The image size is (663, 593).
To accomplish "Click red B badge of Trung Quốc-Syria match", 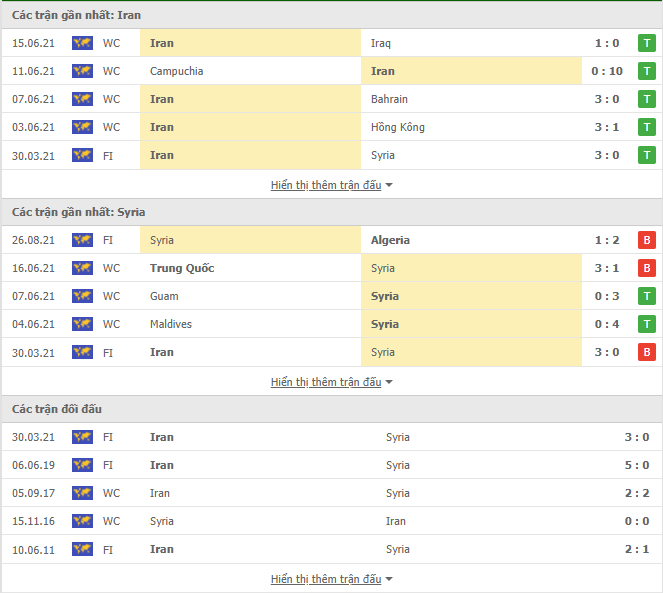I will tap(647, 268).
